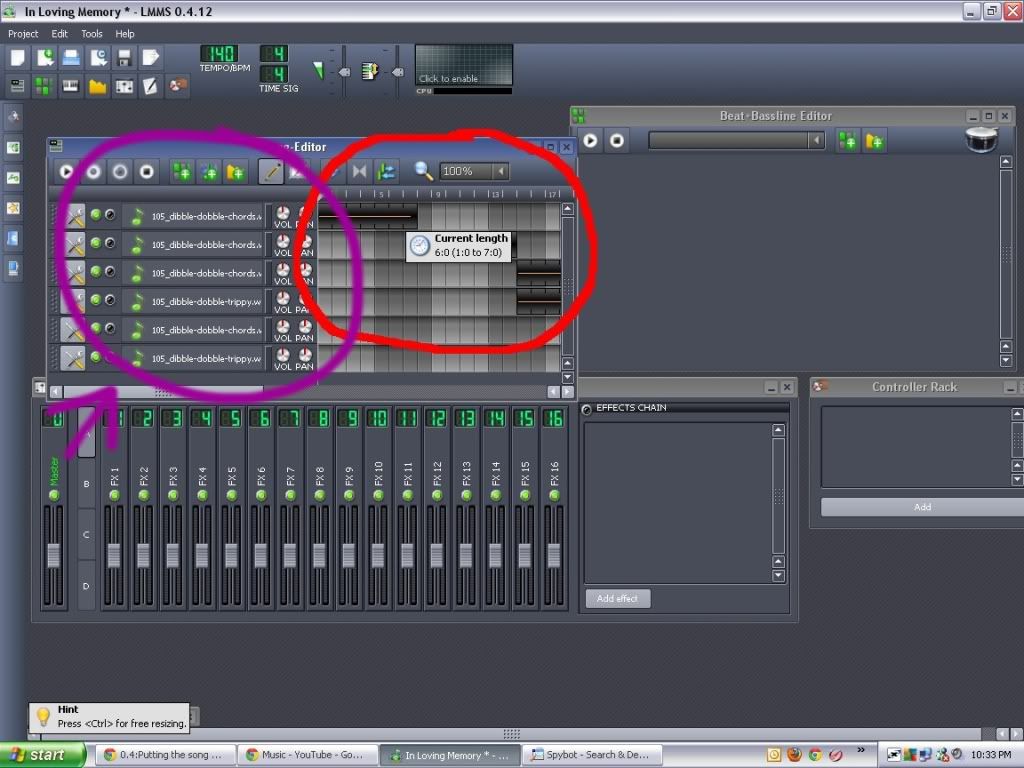
Task: Expand the Beat+Bassline pattern selector dropdown
Action: [x=817, y=141]
